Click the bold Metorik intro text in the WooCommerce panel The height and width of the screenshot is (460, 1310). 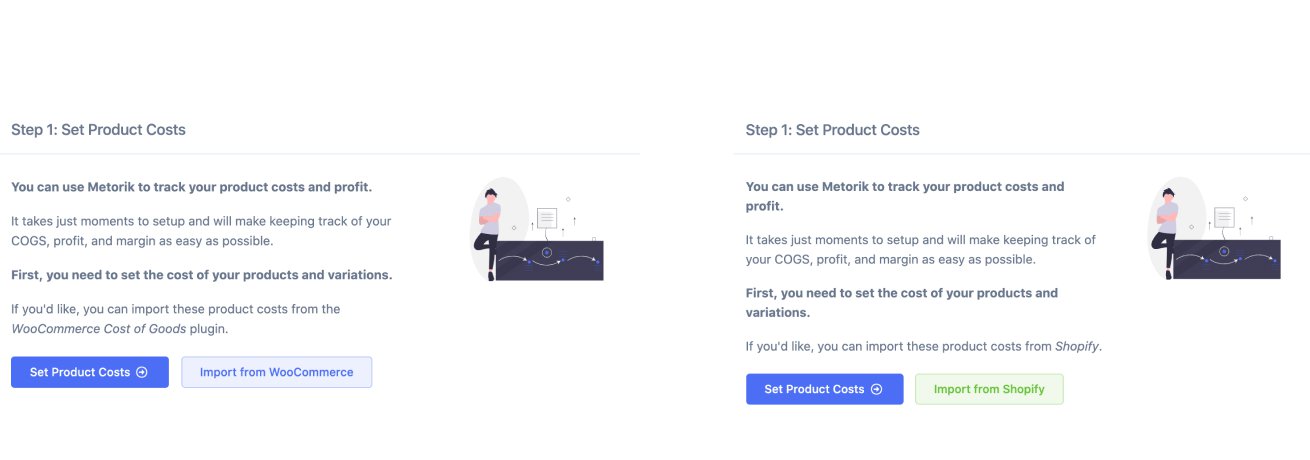[191, 186]
